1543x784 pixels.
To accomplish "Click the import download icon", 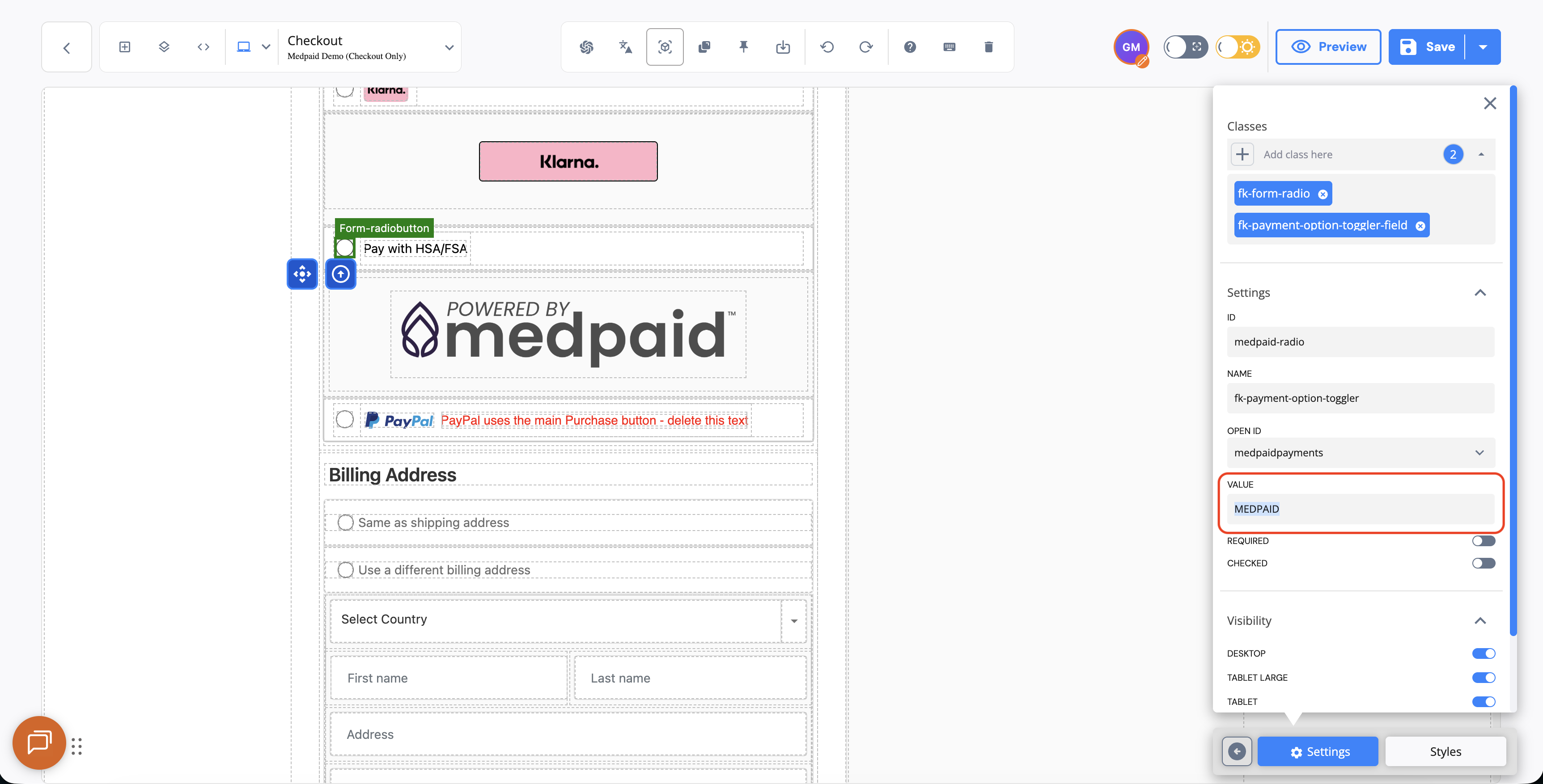I will [x=783, y=46].
